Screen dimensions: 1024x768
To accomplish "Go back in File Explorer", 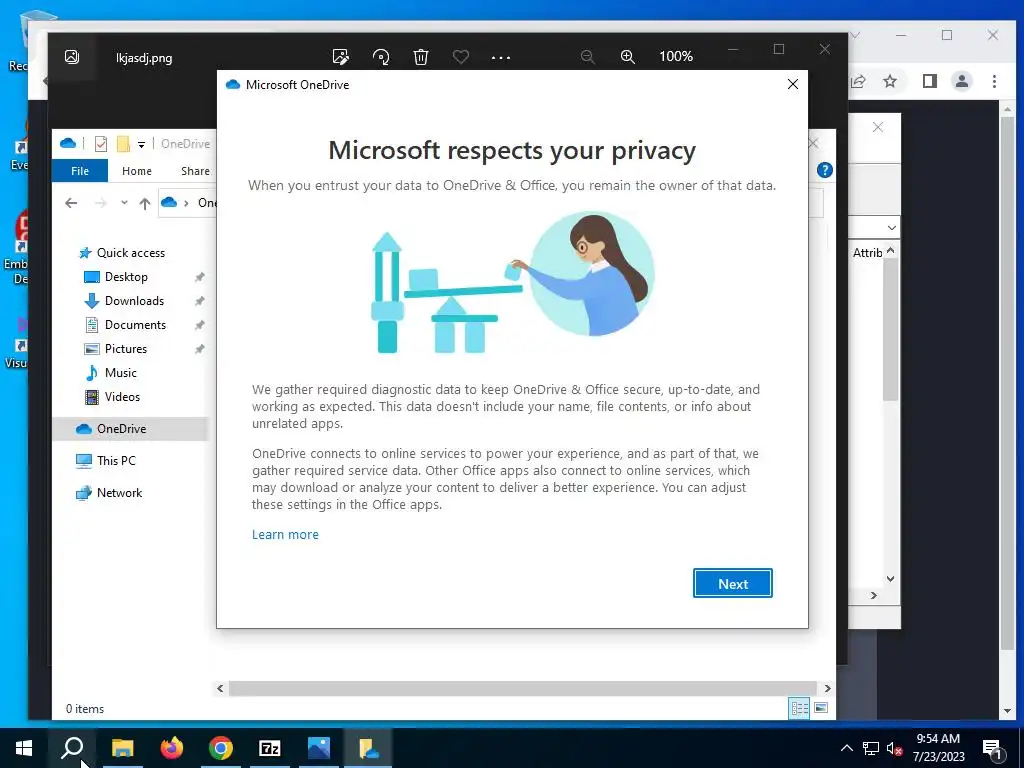I will [x=71, y=203].
